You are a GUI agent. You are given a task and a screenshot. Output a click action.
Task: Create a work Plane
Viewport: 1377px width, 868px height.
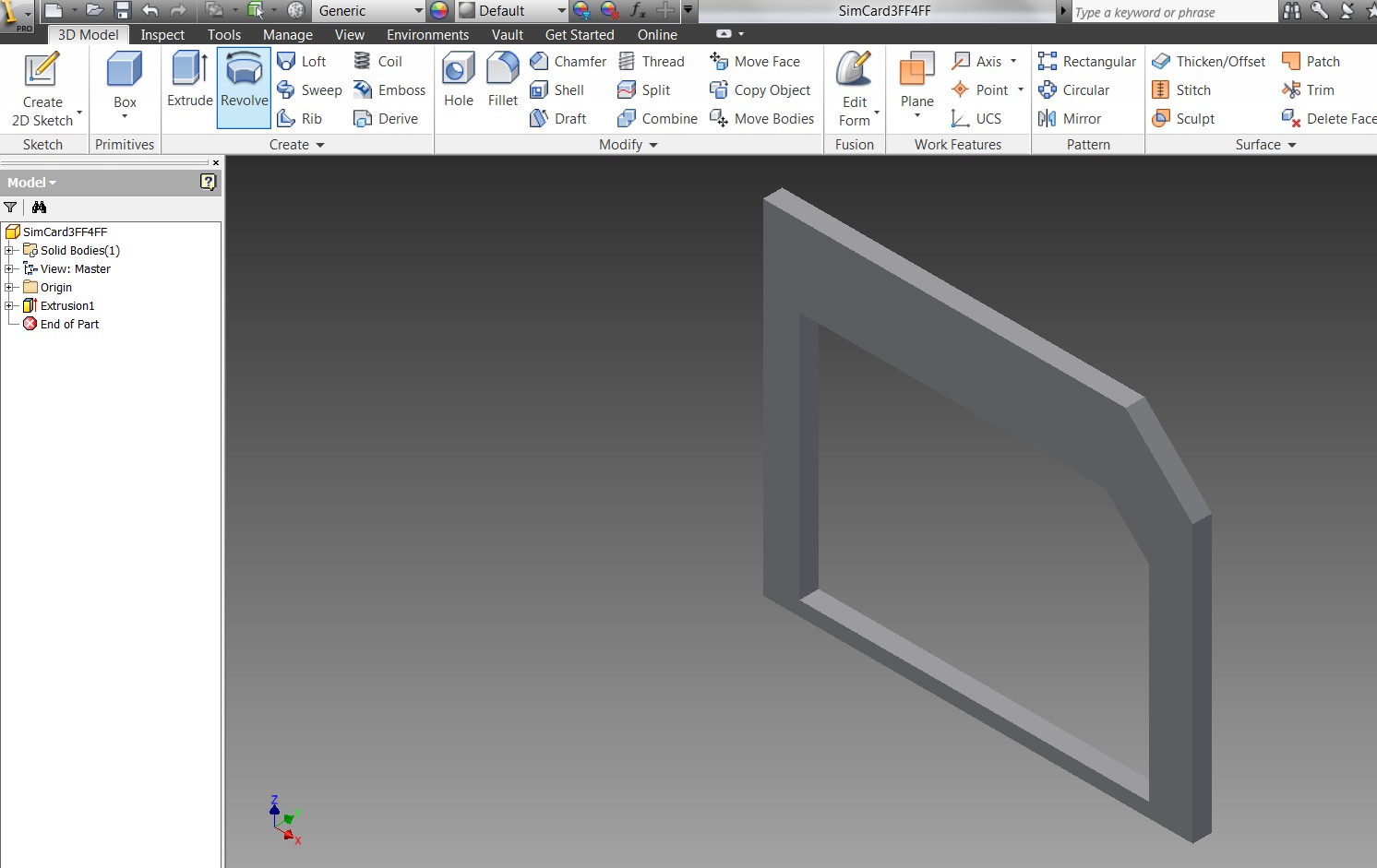point(917,86)
